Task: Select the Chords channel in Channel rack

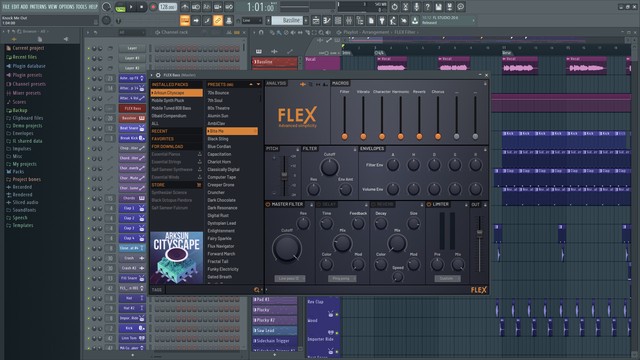Action: pyautogui.click(x=132, y=198)
